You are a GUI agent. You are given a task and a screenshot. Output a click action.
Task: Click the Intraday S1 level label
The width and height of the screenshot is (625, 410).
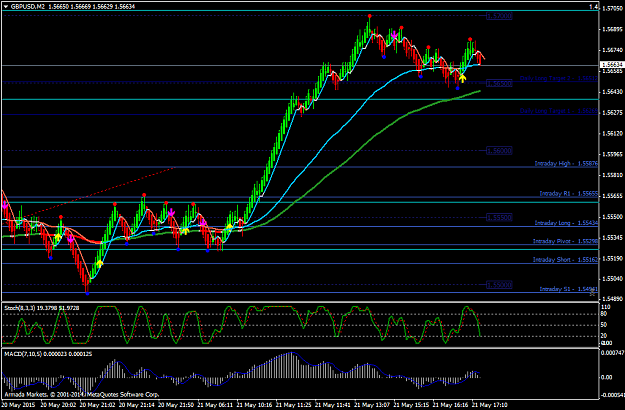pos(568,289)
